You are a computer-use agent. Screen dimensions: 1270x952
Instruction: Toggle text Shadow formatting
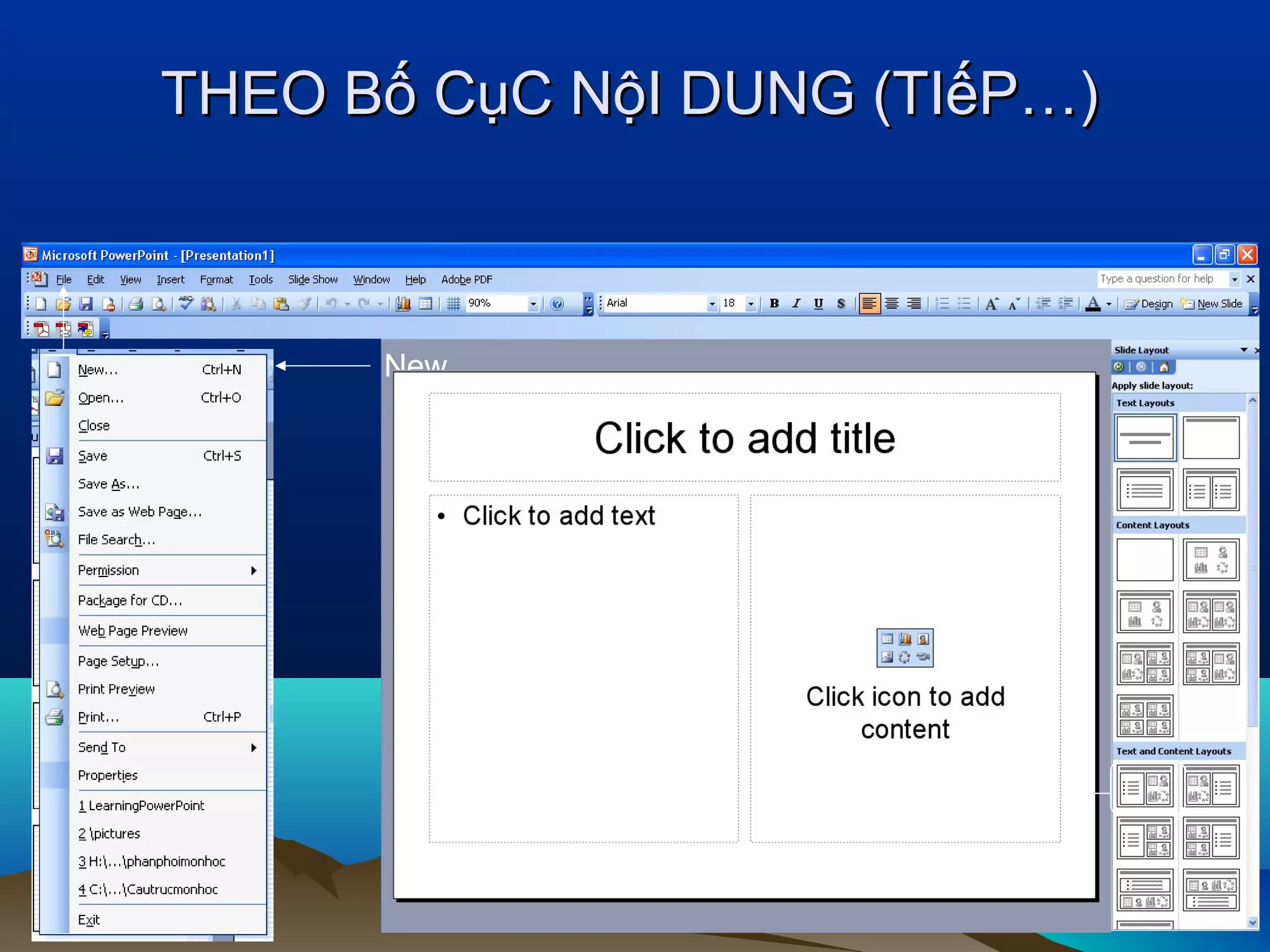coord(841,304)
